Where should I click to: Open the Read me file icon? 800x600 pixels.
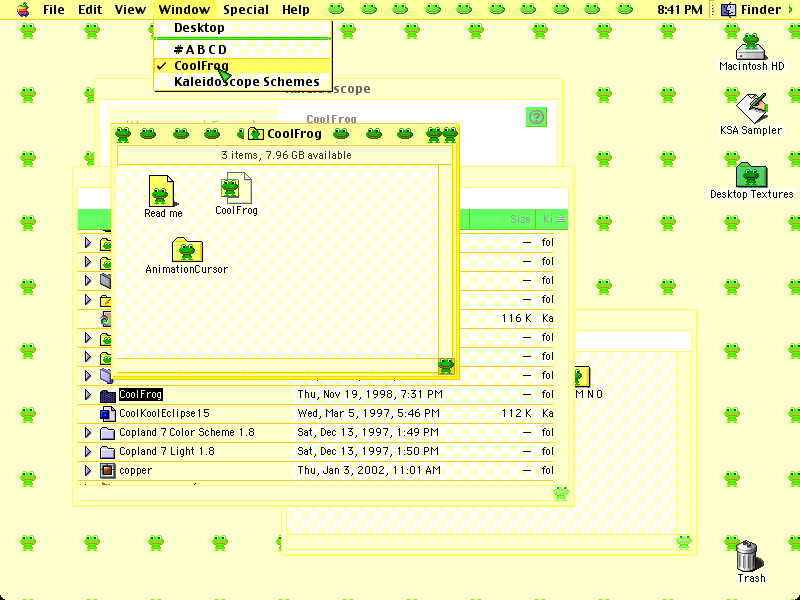(161, 191)
